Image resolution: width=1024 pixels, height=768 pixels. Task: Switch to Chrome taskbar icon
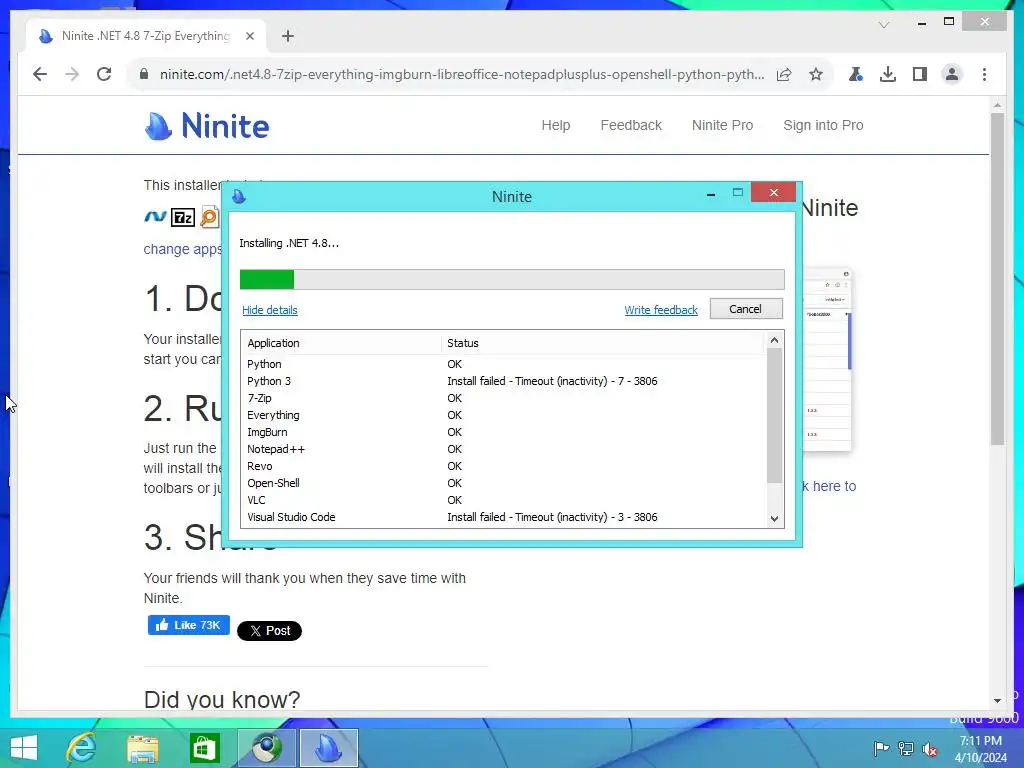266,748
